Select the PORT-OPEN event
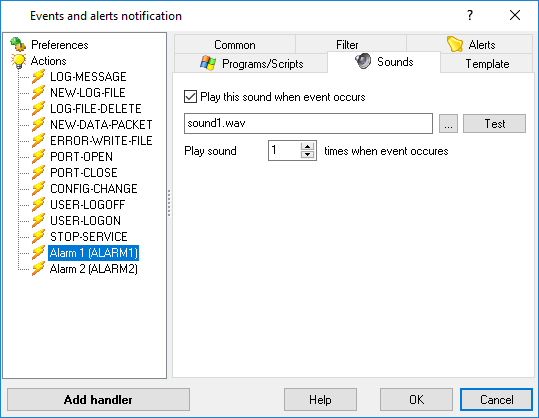The height and width of the screenshot is (418, 539). tap(81, 156)
